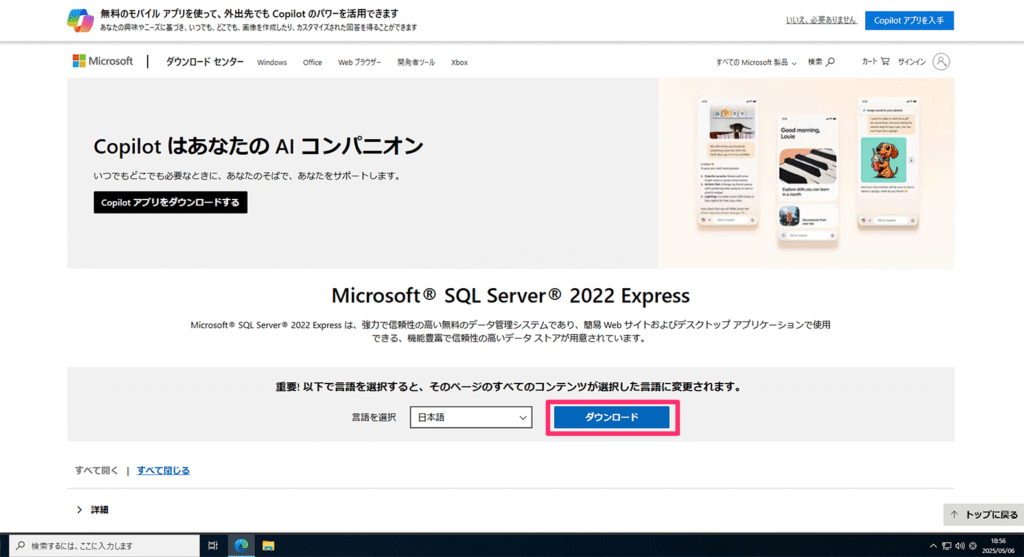Open the Web ブラウザー menu item

359,63
